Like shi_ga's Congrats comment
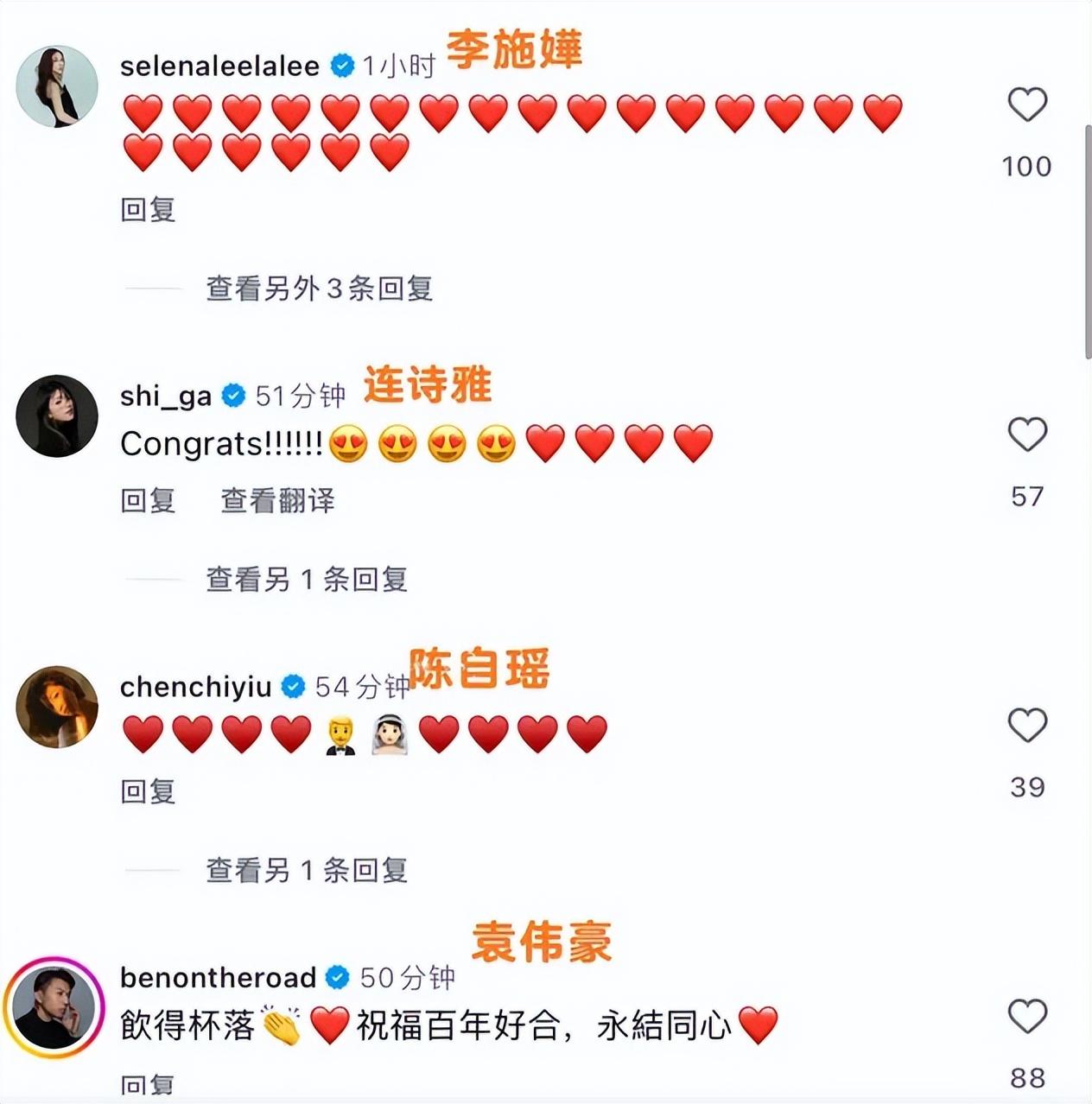Screen dimensions: 1092x1104 tap(1027, 435)
